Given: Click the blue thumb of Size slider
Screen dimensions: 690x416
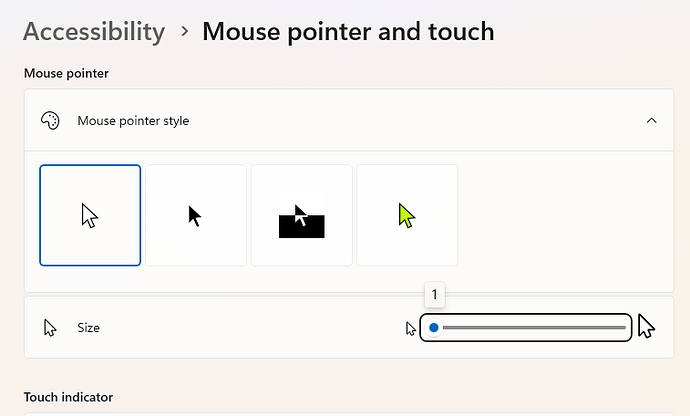Looking at the screenshot, I should pyautogui.click(x=433, y=328).
